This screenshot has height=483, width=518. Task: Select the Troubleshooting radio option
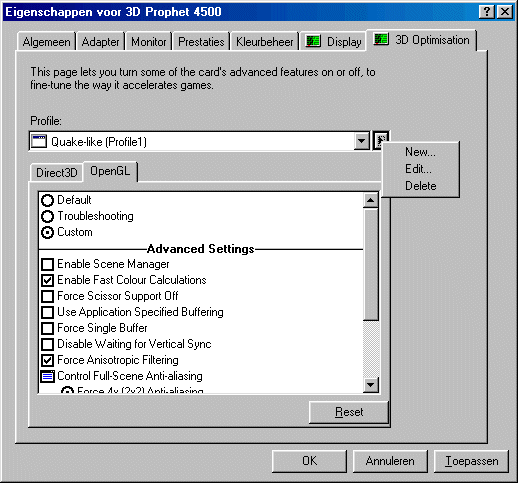click(47, 216)
